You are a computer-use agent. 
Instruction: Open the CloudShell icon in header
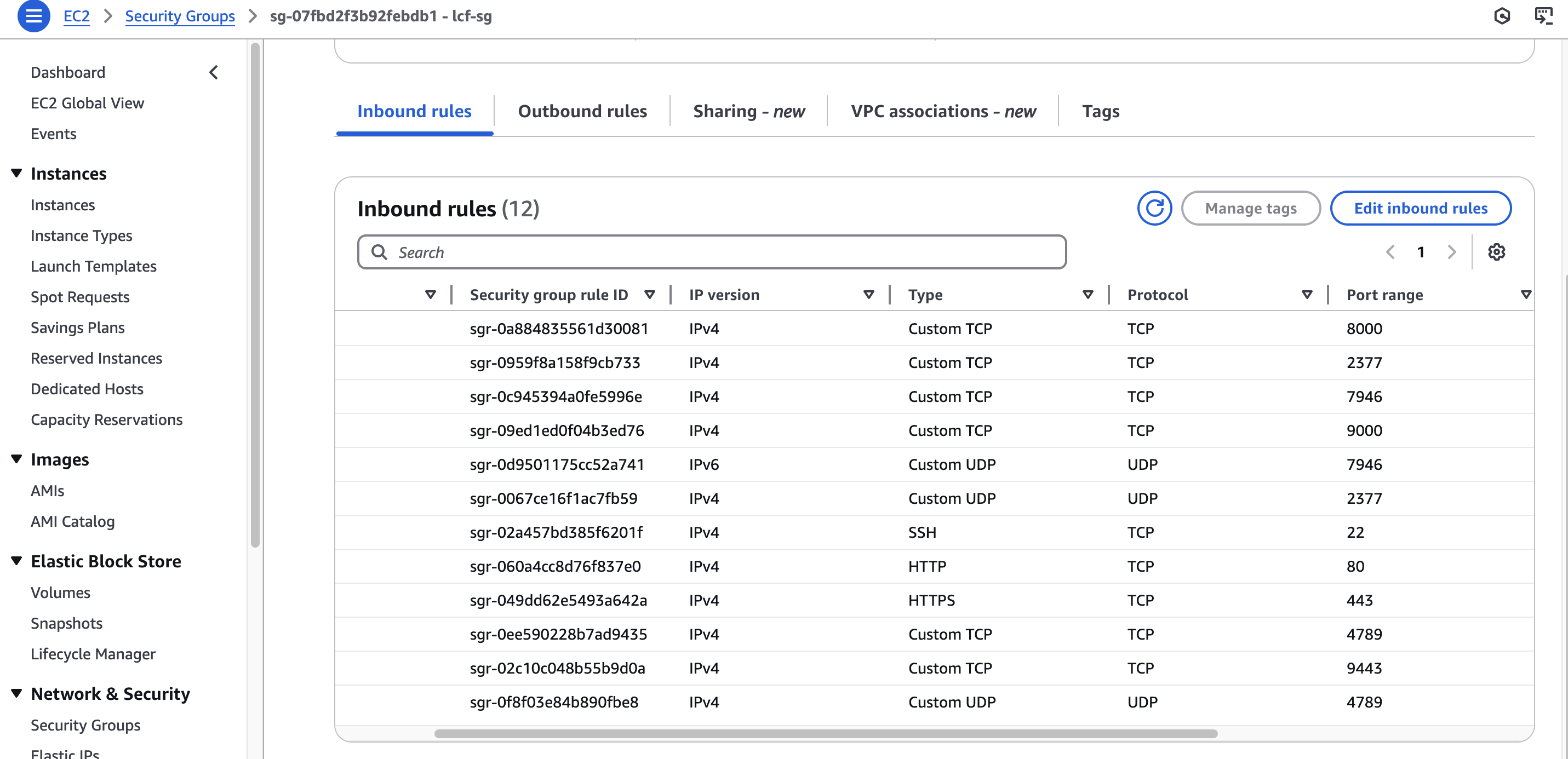[1543, 16]
